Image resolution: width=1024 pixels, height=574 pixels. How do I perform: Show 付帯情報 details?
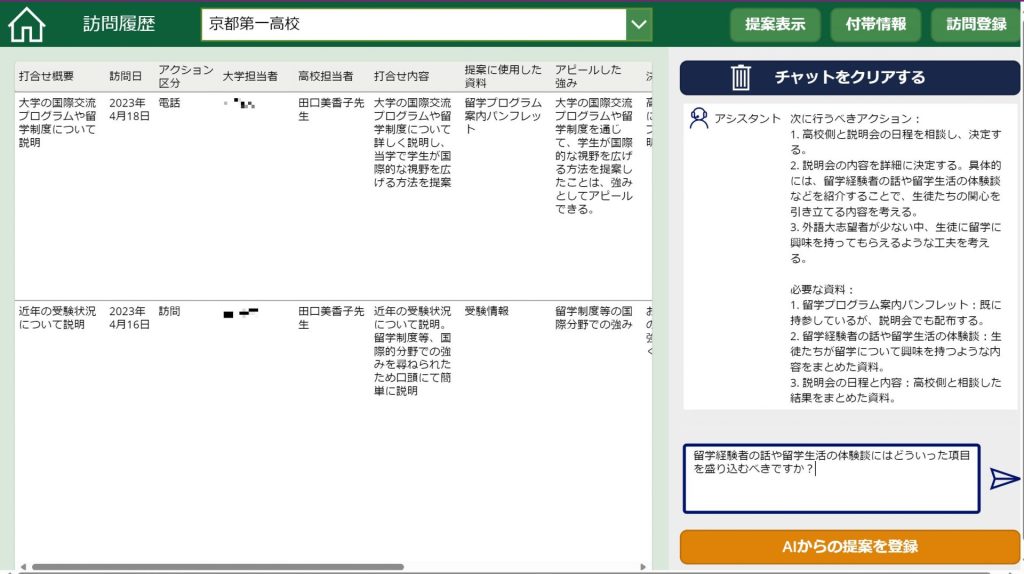(x=875, y=24)
